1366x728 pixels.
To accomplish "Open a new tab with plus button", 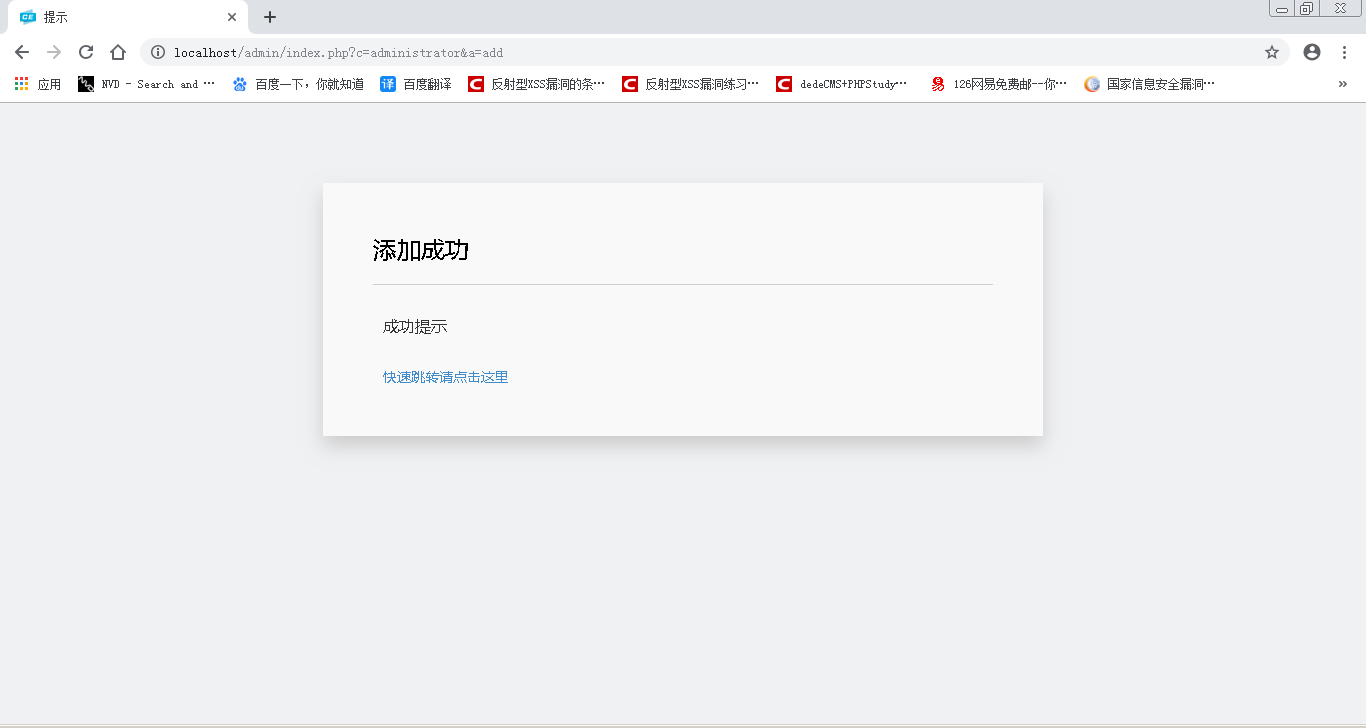I will [270, 17].
